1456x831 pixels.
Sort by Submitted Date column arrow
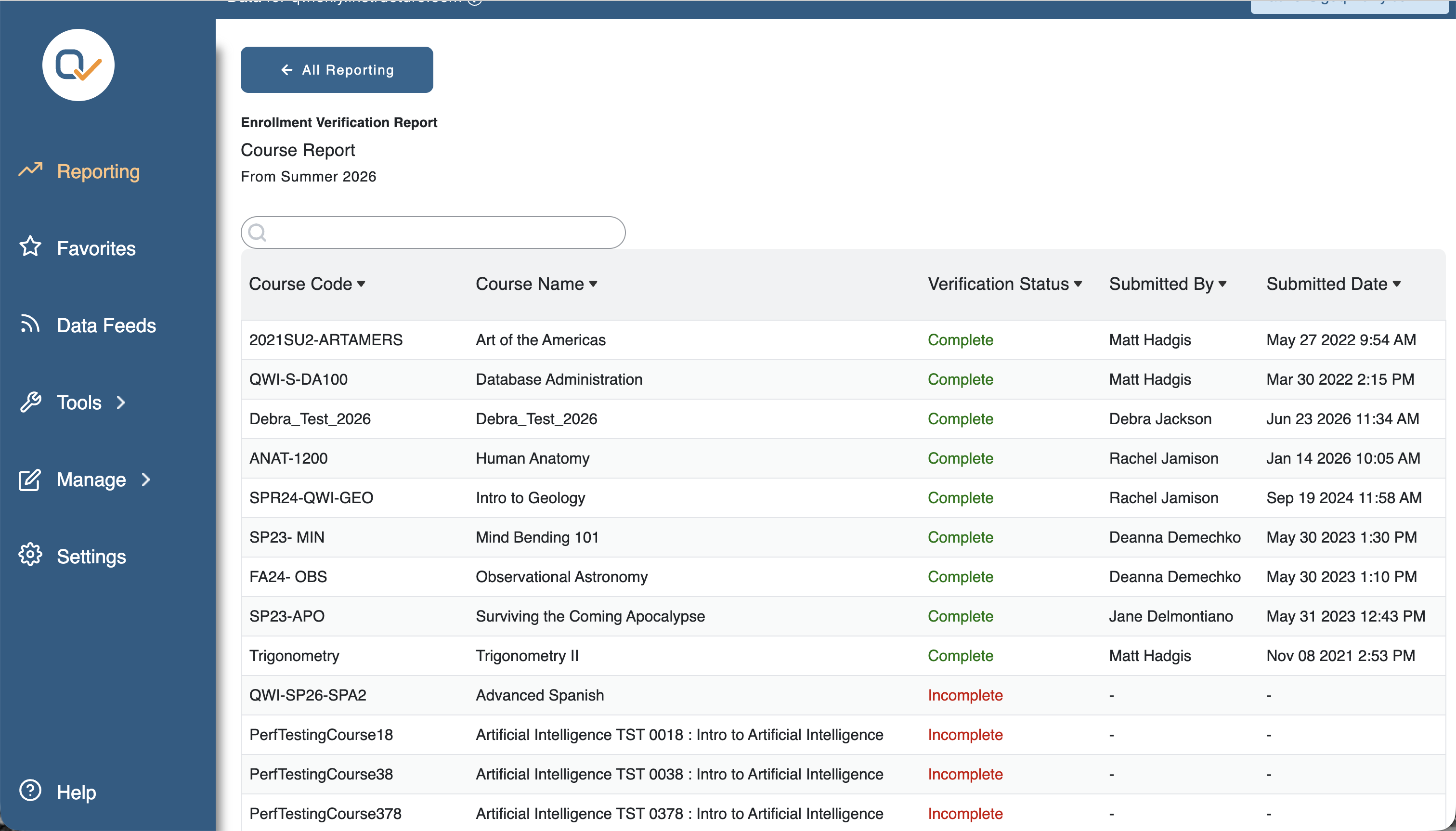point(1396,284)
